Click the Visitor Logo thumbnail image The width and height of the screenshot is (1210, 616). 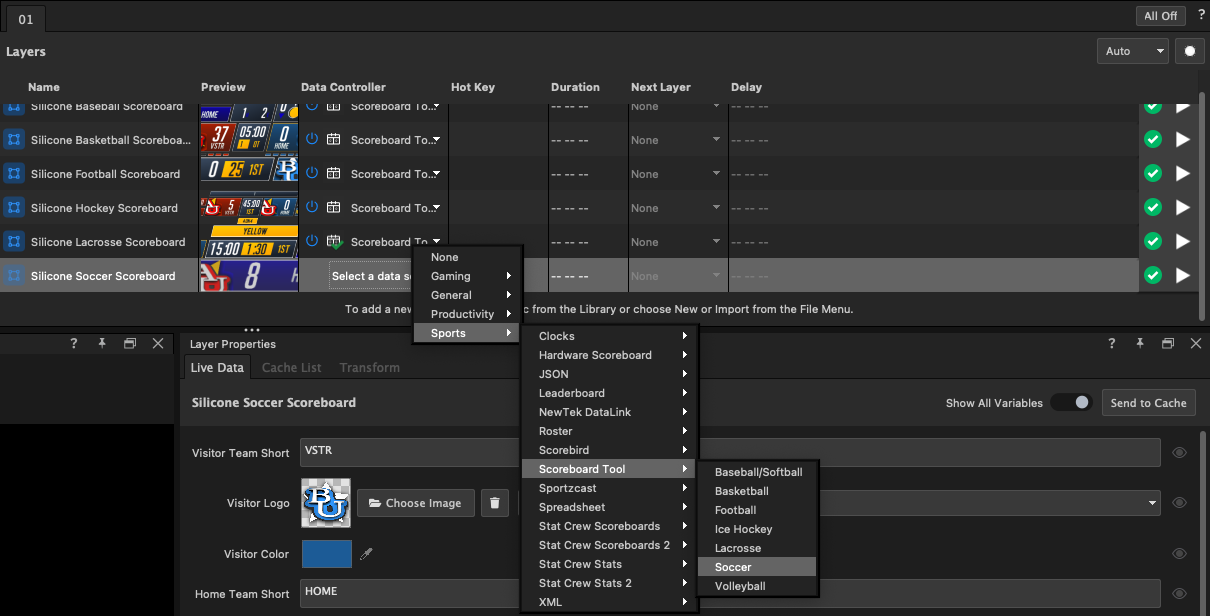click(326, 503)
